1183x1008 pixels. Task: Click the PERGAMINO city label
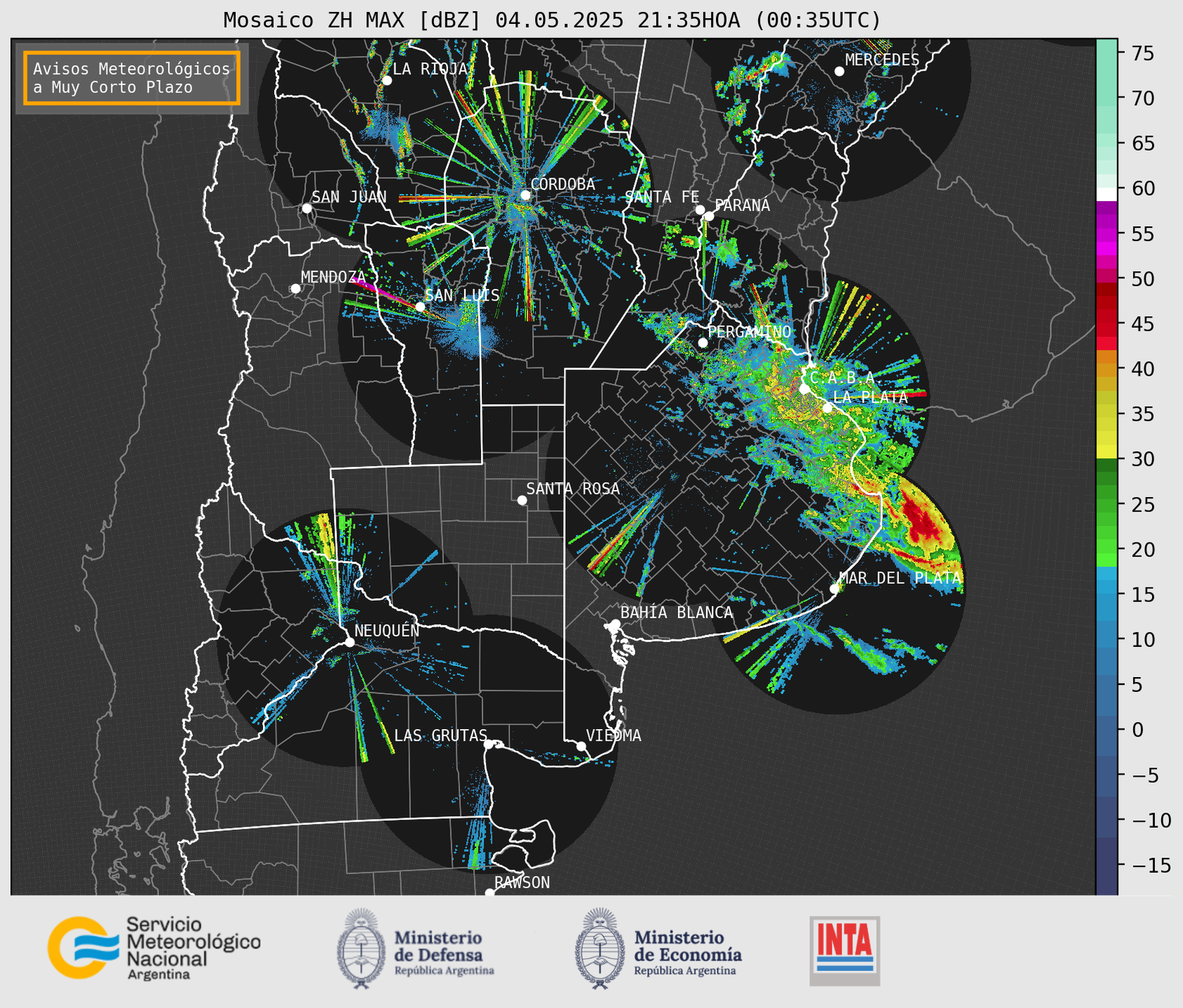(x=750, y=332)
